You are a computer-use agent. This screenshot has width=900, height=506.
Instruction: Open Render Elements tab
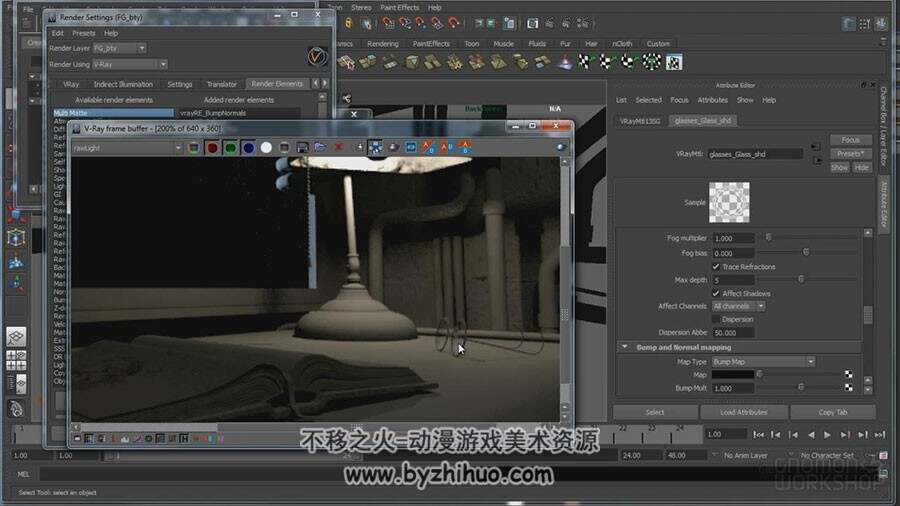tap(277, 84)
